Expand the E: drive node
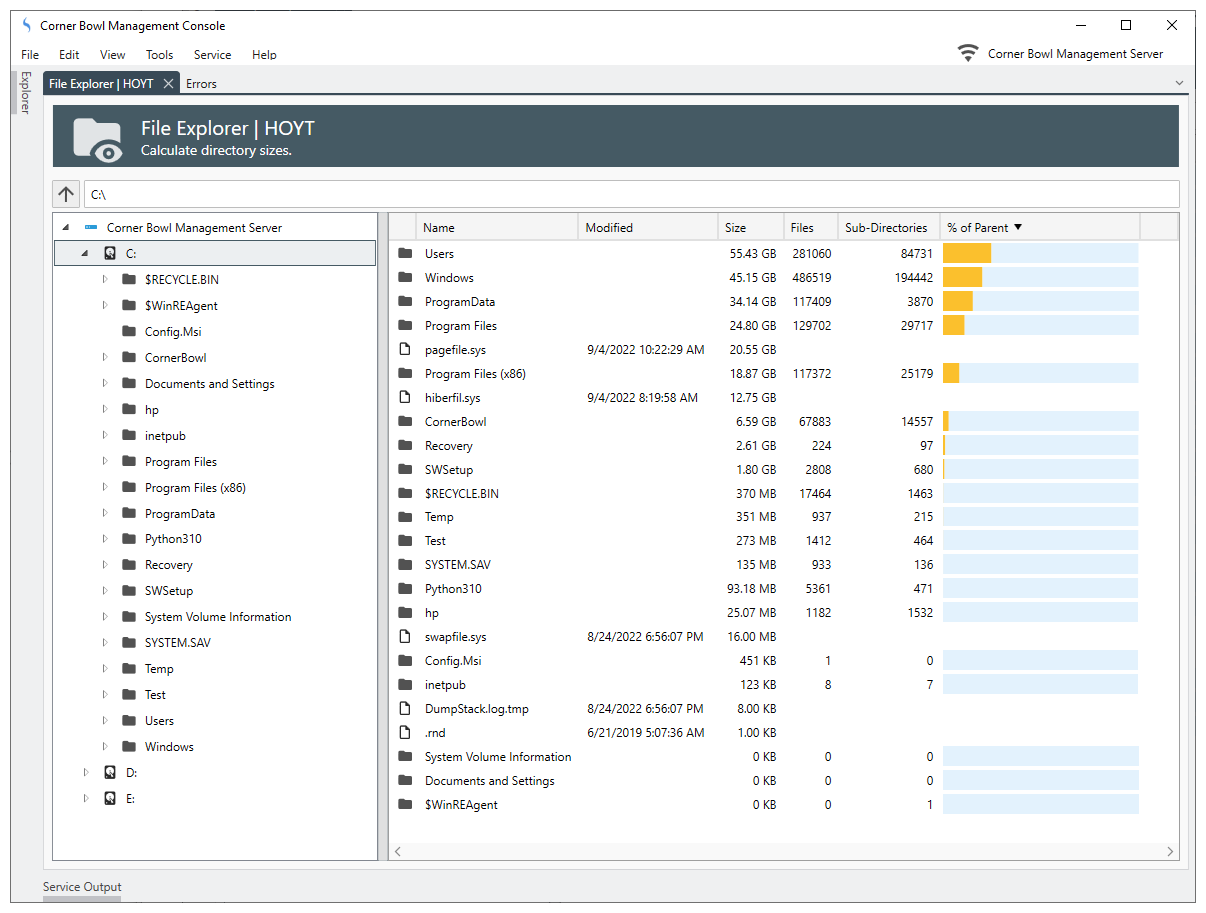This screenshot has height=913, width=1206. pos(86,799)
